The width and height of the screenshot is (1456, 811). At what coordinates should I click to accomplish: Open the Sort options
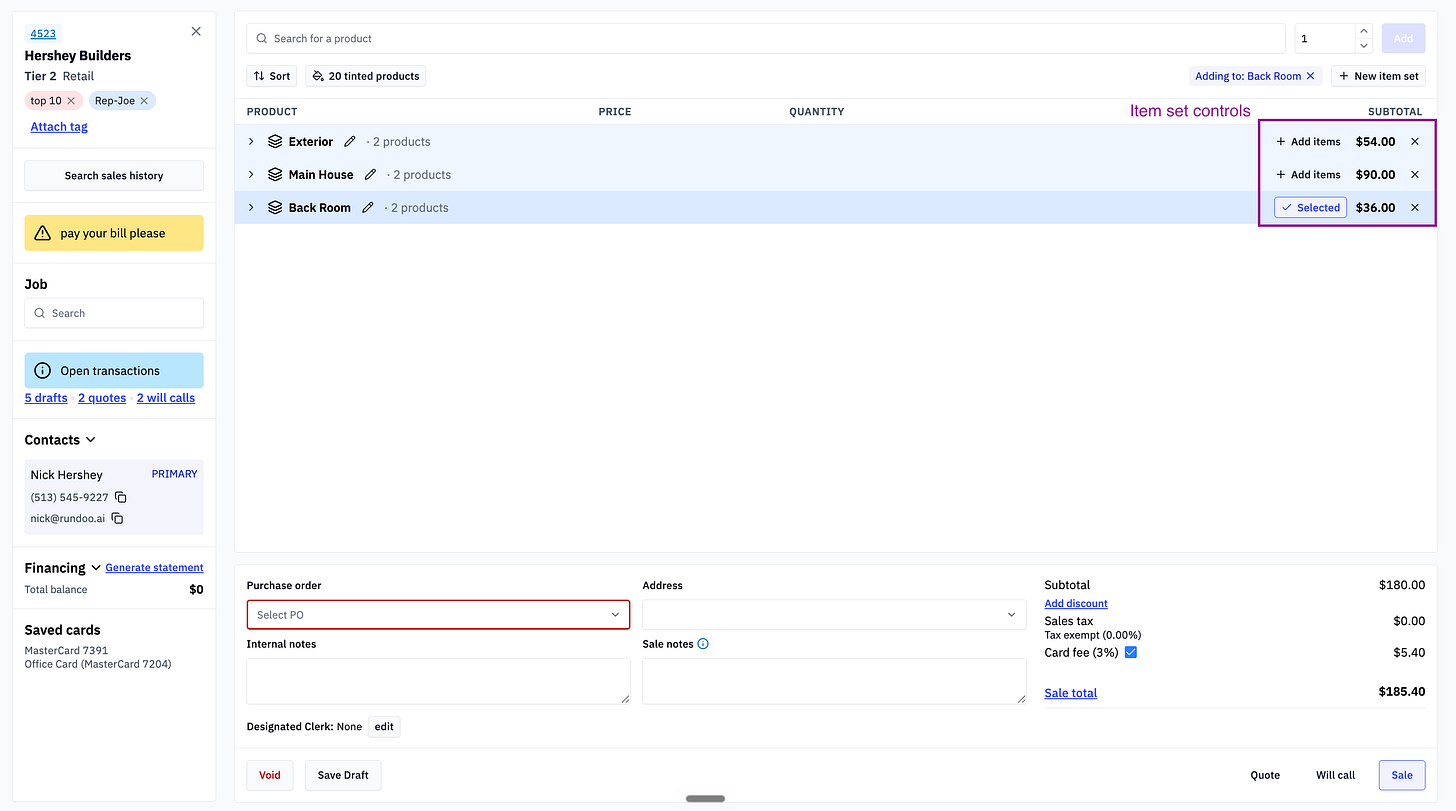[x=272, y=76]
